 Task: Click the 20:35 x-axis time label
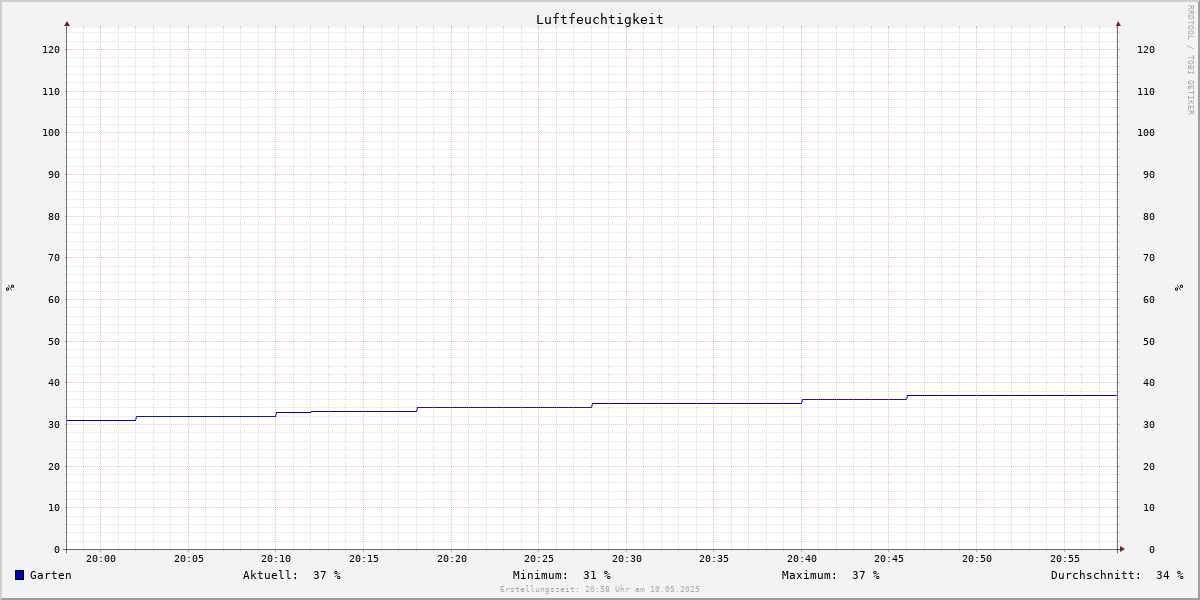pos(714,559)
